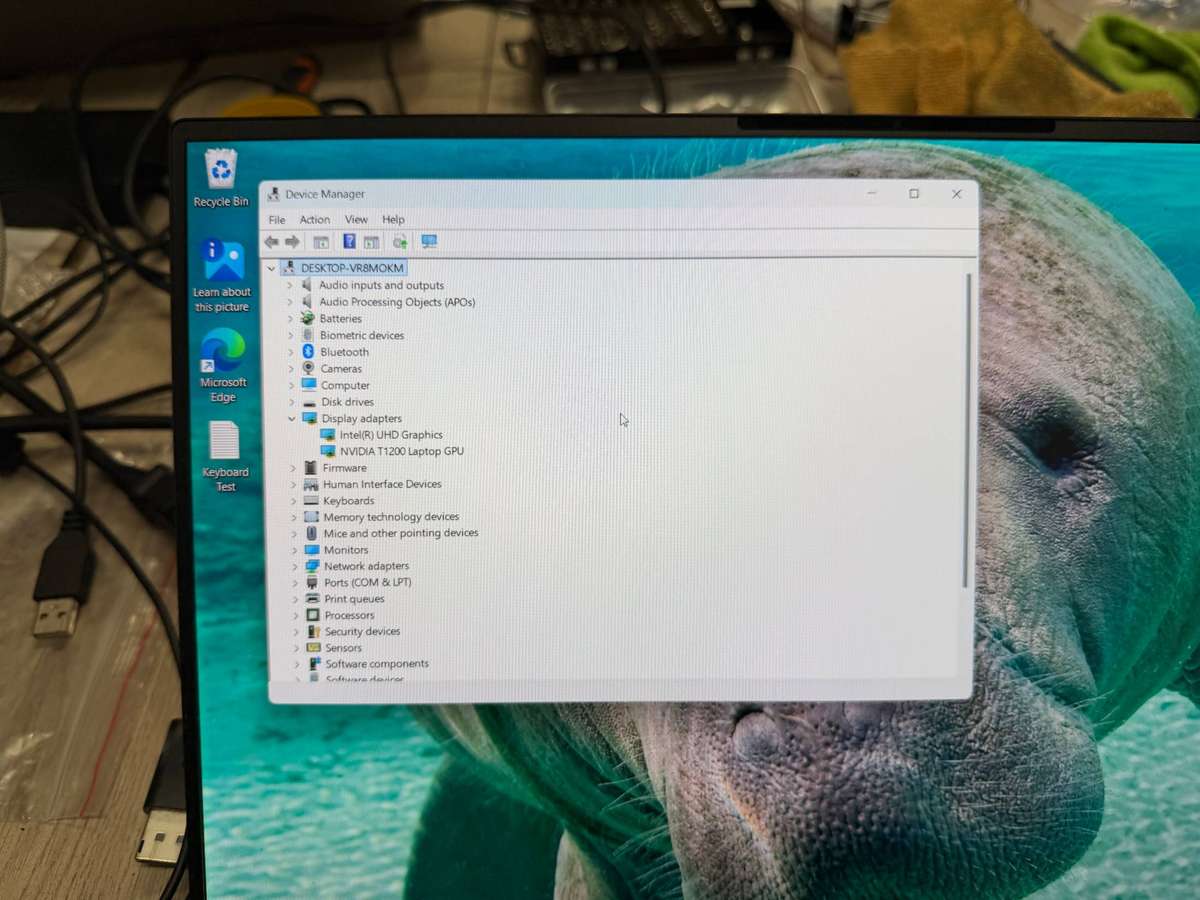This screenshot has width=1200, height=900.
Task: Click the toolbar icon with green arrow
Action: click(400, 242)
